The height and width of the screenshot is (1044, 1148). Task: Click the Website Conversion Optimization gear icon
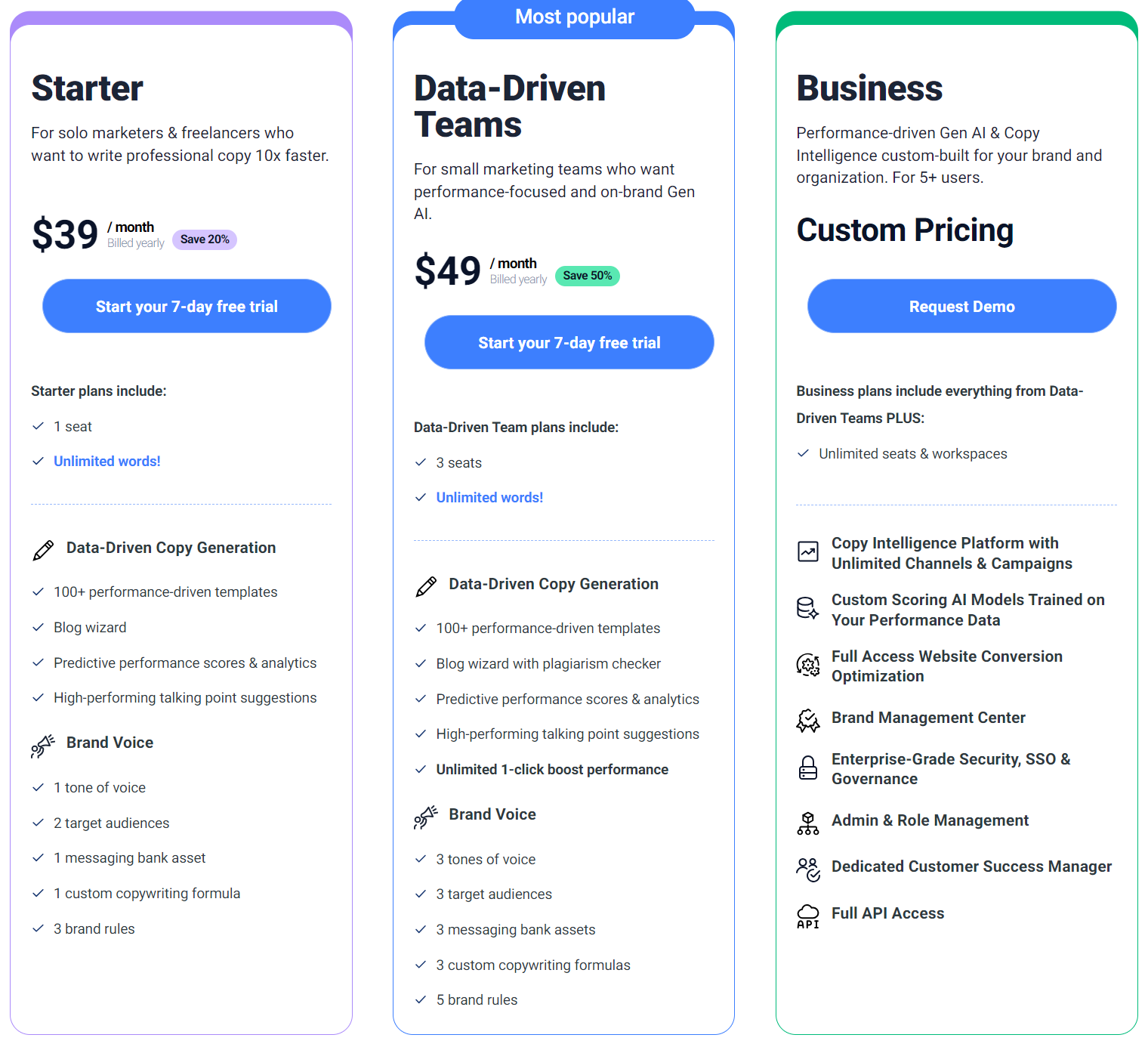[x=808, y=665]
